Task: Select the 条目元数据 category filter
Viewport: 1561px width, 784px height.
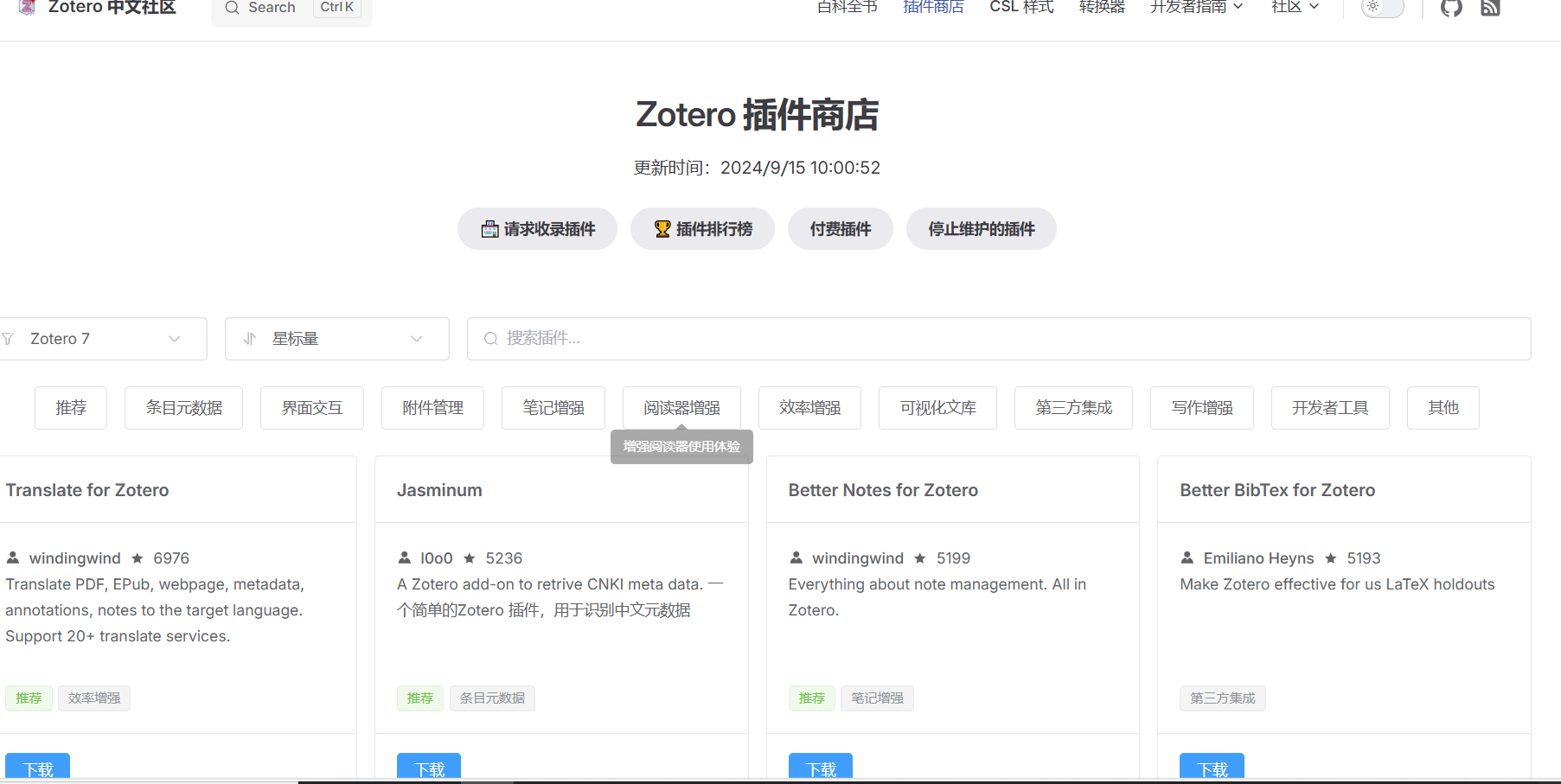Action: point(183,408)
